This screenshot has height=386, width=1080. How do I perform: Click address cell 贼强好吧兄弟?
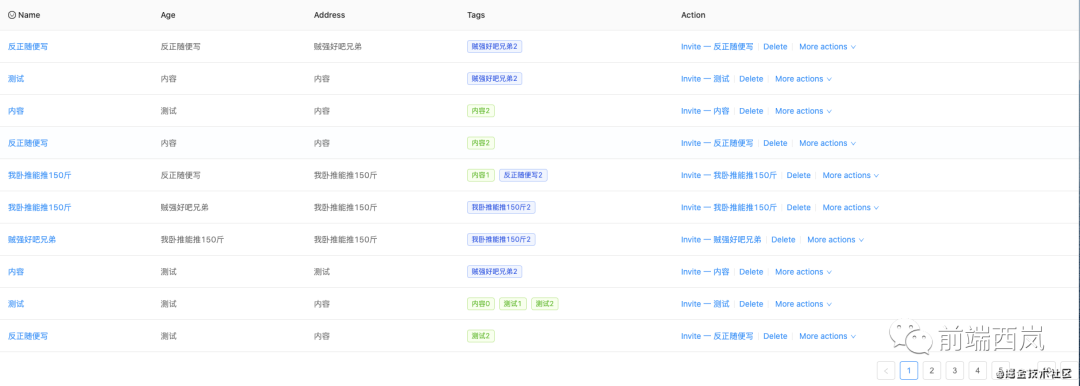338,47
